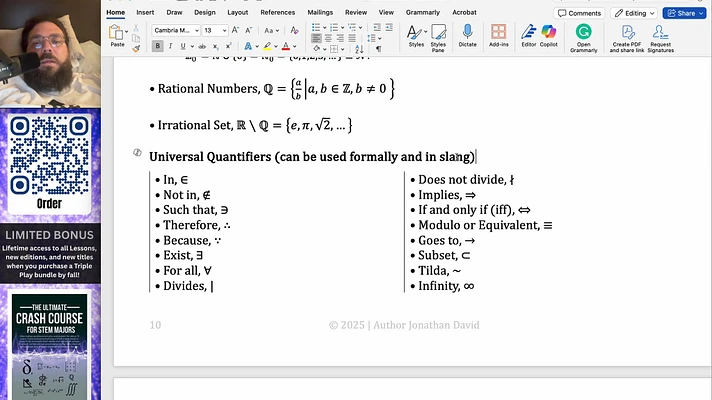Select the Format Painter brush
Viewport: 712px width, 400px height.
click(136, 49)
